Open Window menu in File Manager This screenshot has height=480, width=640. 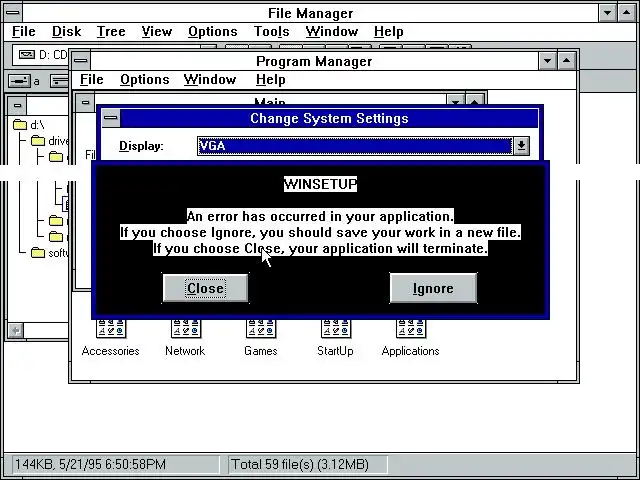pos(331,31)
